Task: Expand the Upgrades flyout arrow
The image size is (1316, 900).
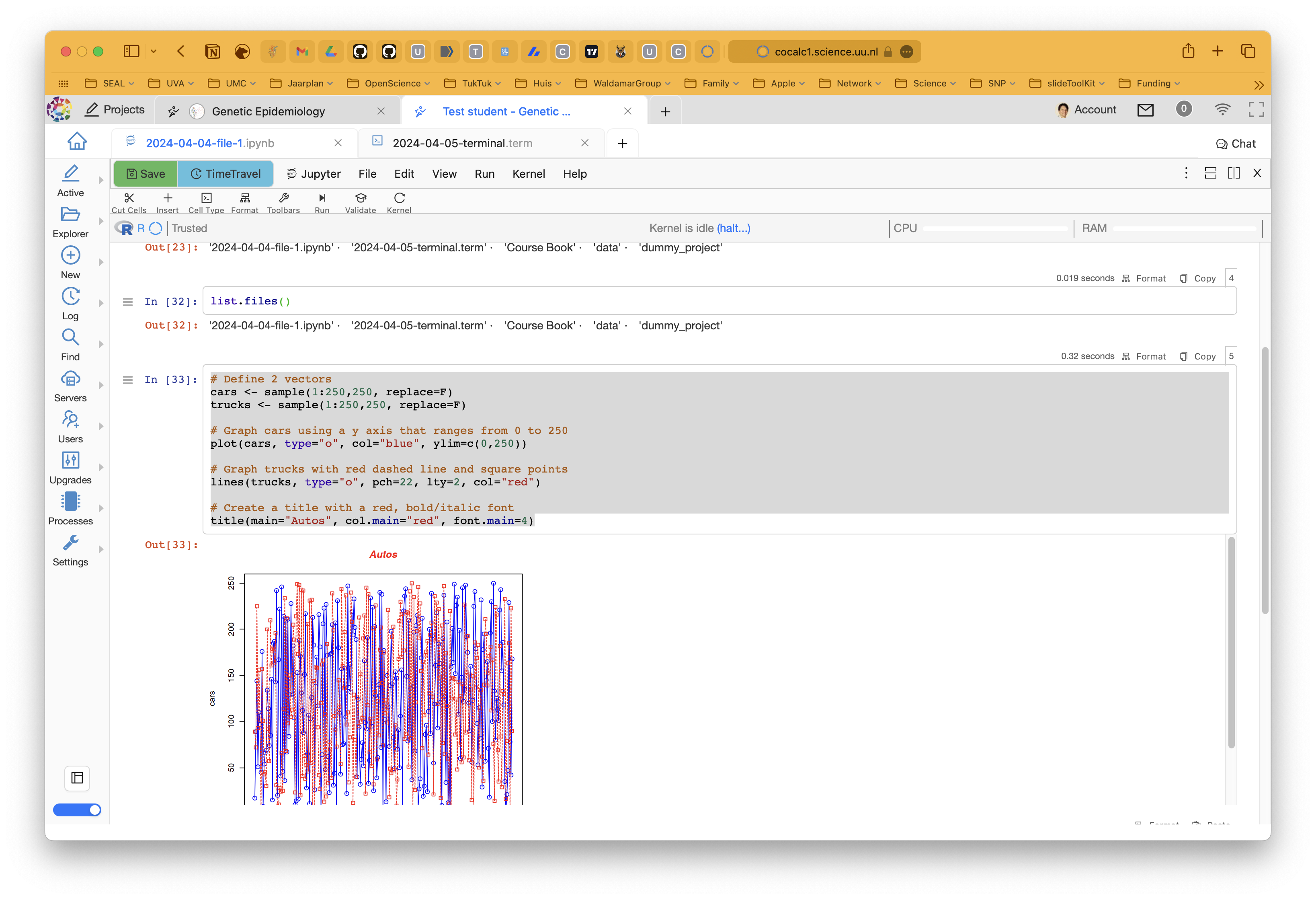Action: (101, 468)
